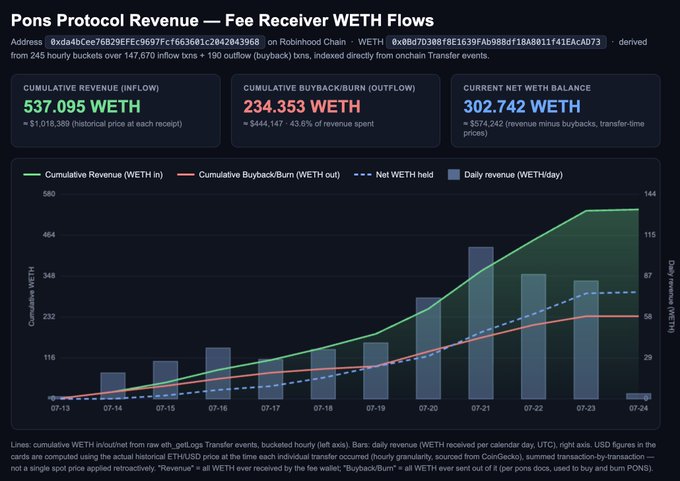Click the gray Daily revenue legend square
Screen dimensions: 680x481
(454, 175)
